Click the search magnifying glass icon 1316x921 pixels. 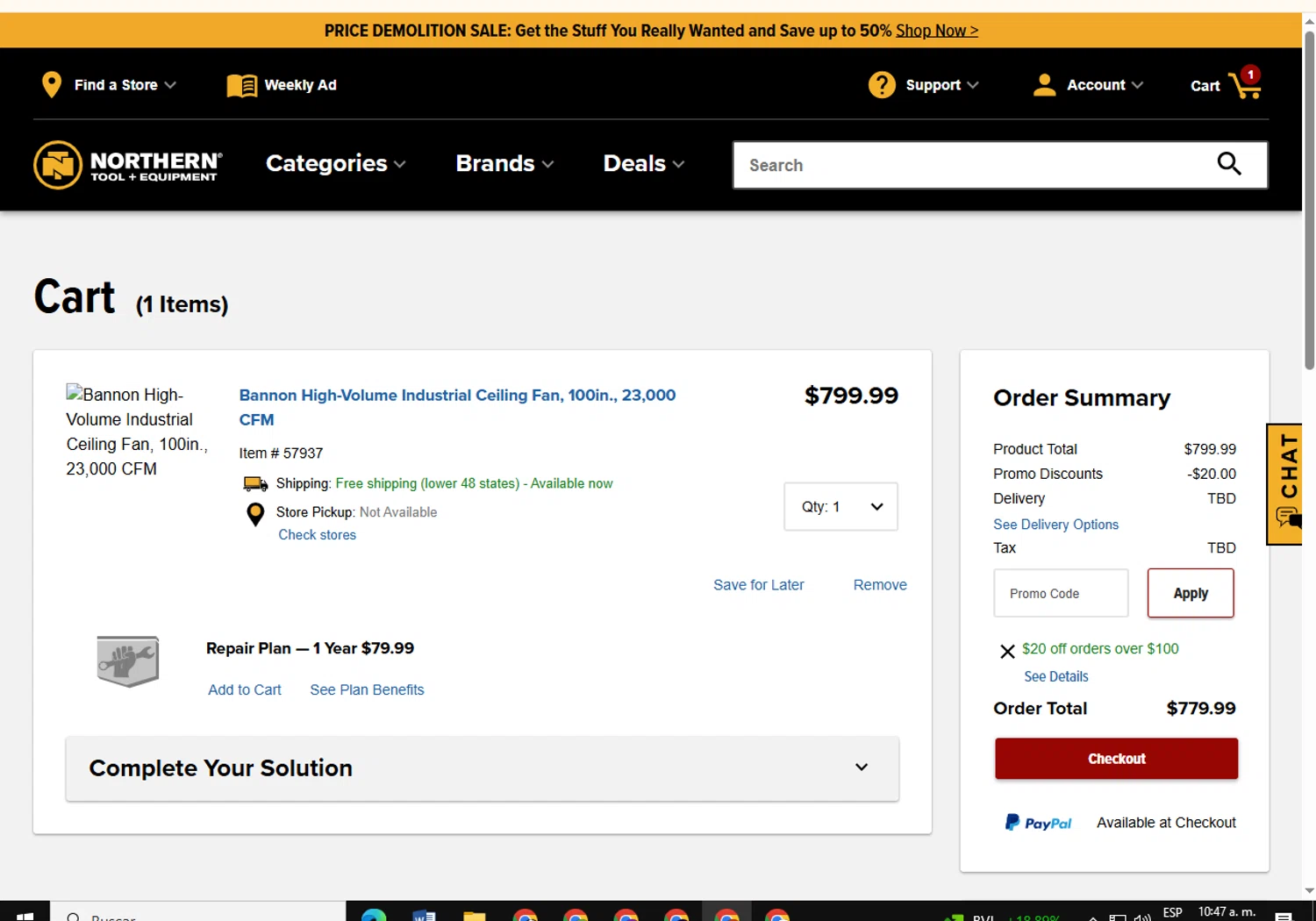click(1229, 164)
